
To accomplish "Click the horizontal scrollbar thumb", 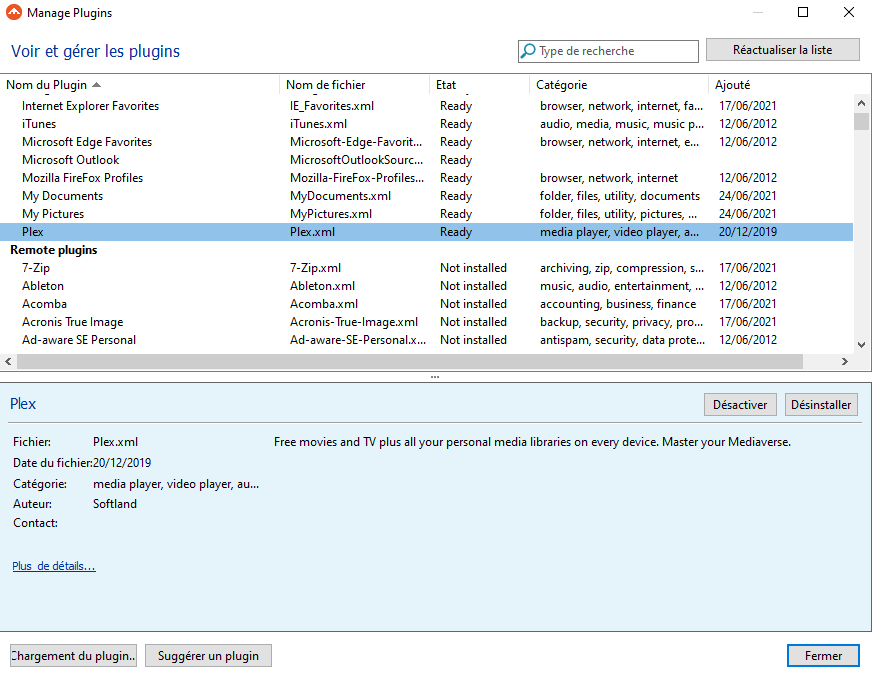I will pyautogui.click(x=410, y=361).
